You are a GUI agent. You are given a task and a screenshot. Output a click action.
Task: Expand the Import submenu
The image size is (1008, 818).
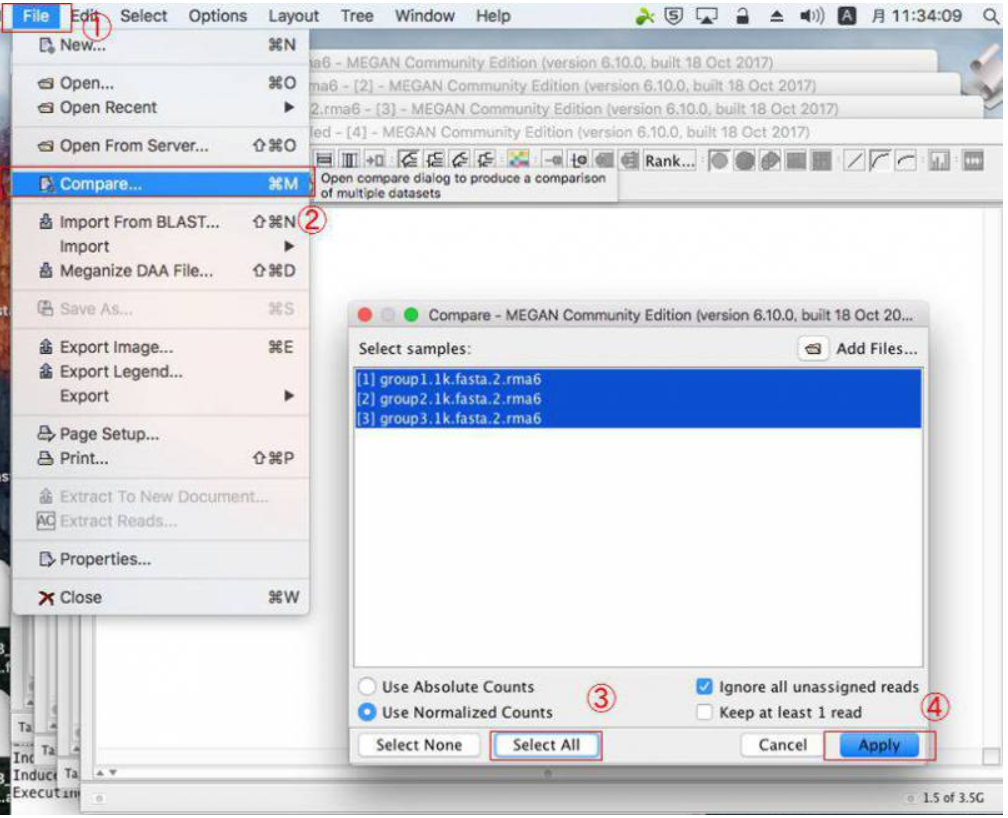point(161,246)
